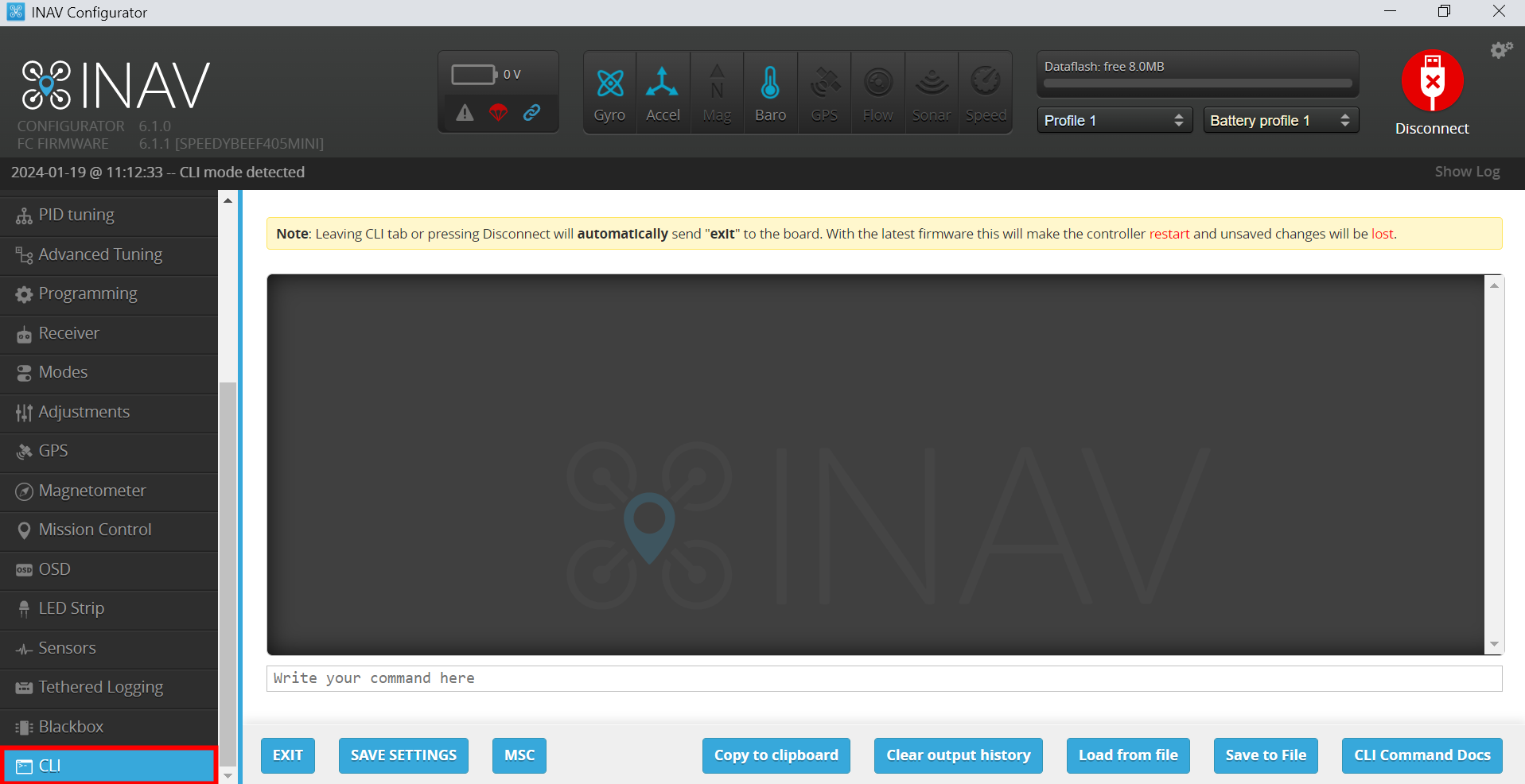This screenshot has height=784, width=1525.
Task: Click the CLI output scroll down arrow
Action: pyautogui.click(x=1494, y=644)
